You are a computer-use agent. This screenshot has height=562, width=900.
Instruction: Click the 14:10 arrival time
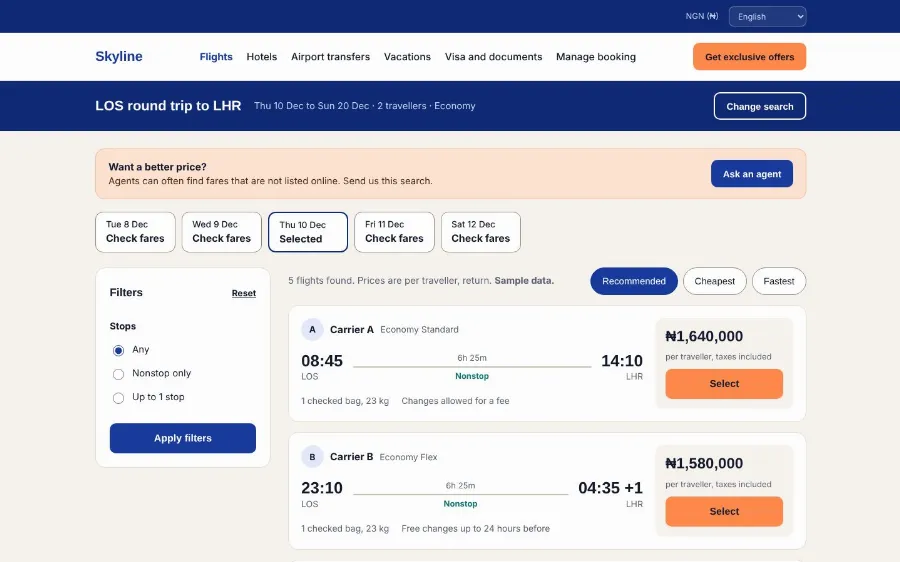point(622,361)
